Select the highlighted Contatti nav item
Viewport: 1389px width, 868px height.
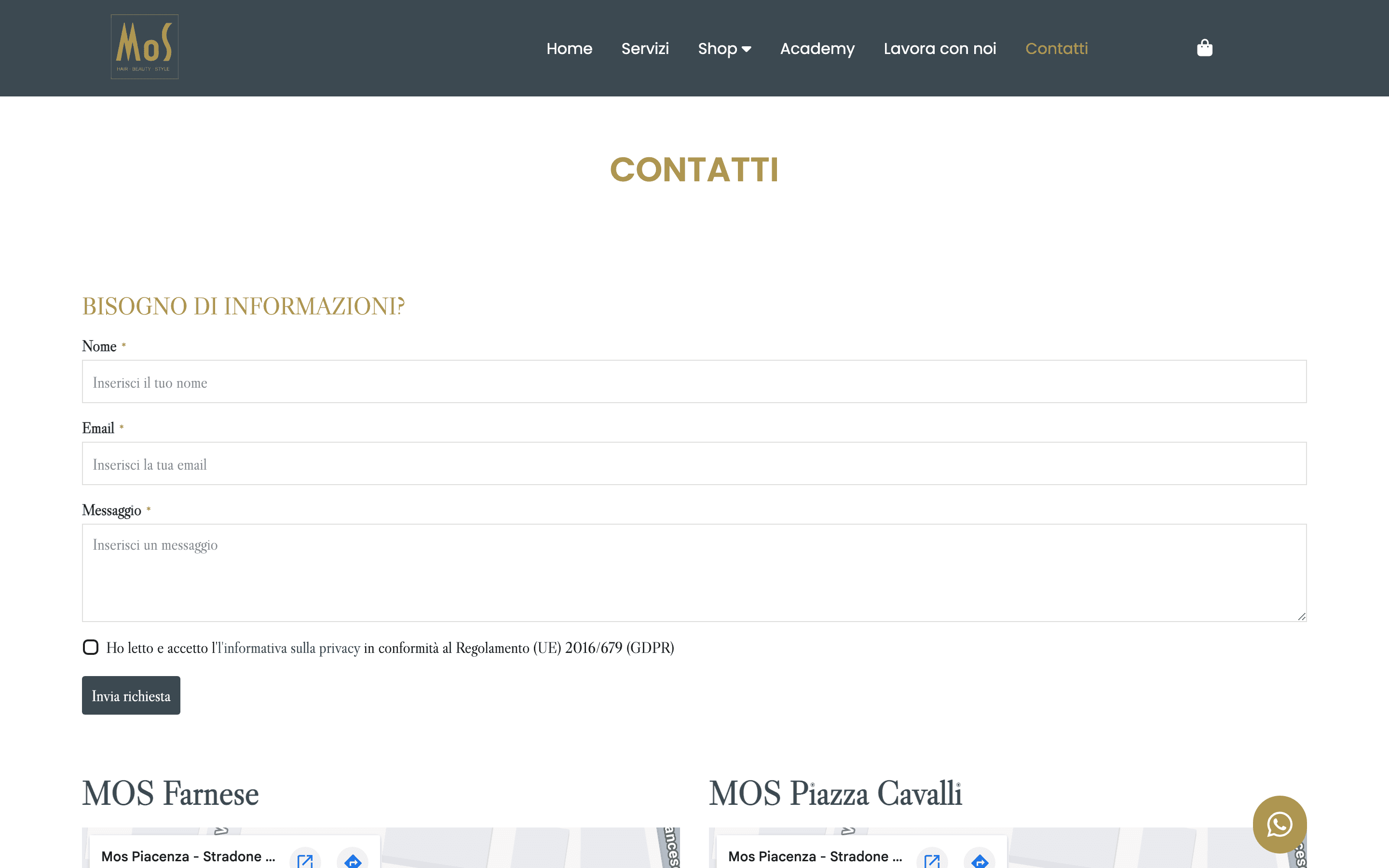click(1057, 49)
